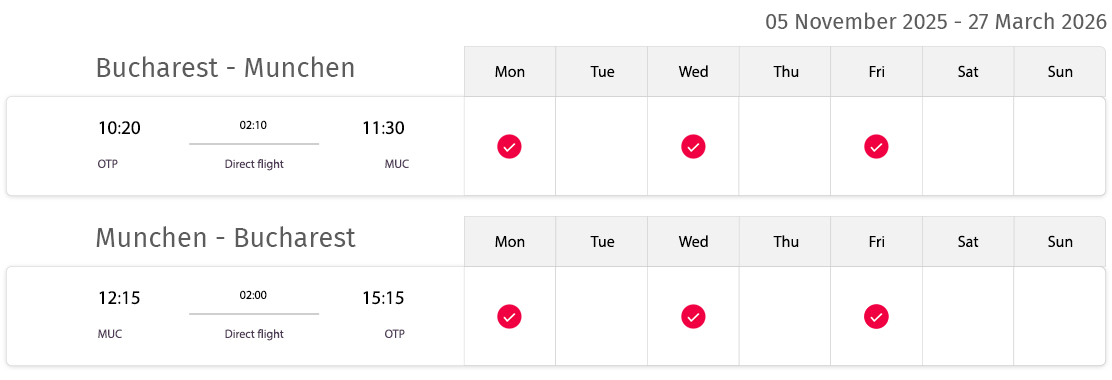Click Friday checkmark for Munchen - Bucharest flight
This screenshot has height=380, width=1112.
(877, 316)
